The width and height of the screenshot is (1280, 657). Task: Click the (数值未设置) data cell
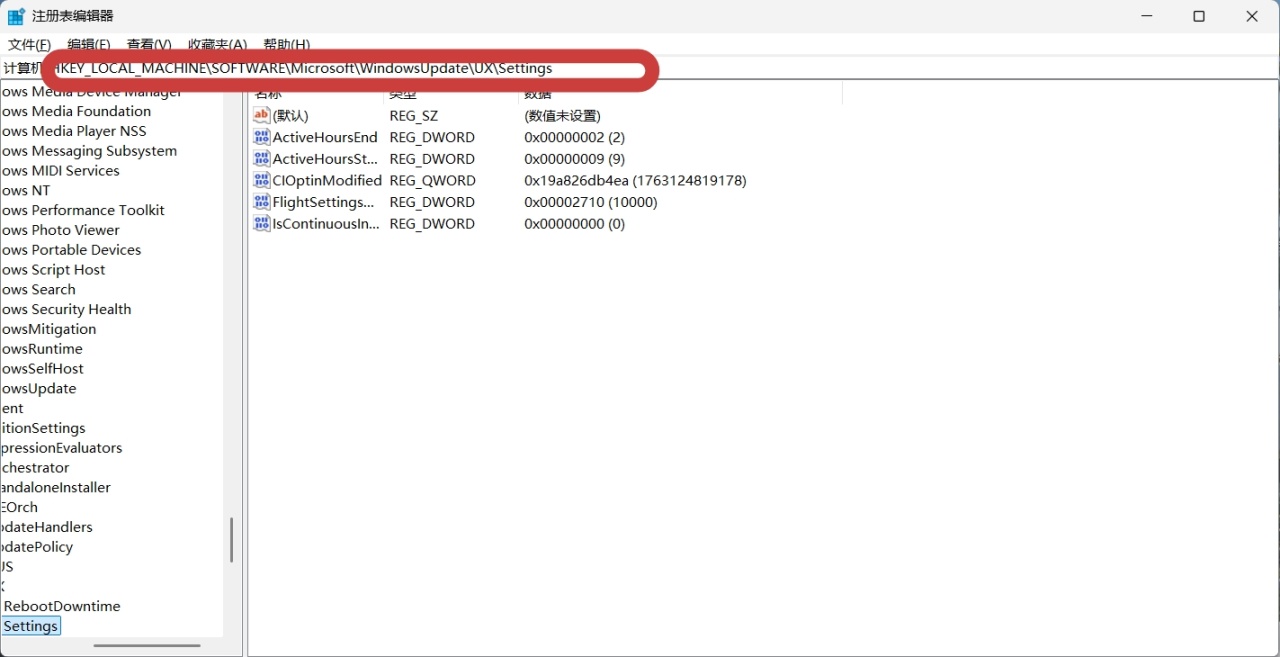(562, 116)
